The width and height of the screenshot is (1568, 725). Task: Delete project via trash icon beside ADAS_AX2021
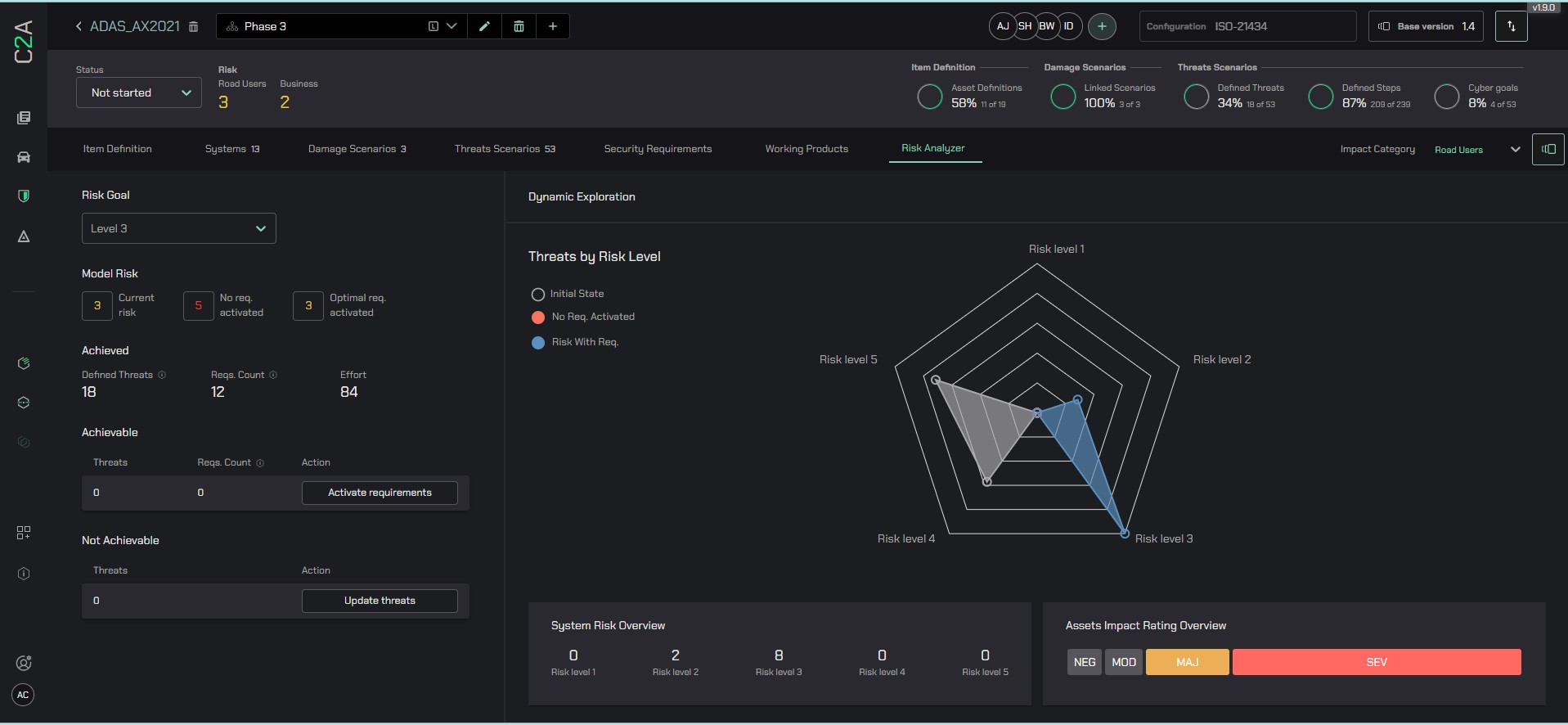click(193, 26)
